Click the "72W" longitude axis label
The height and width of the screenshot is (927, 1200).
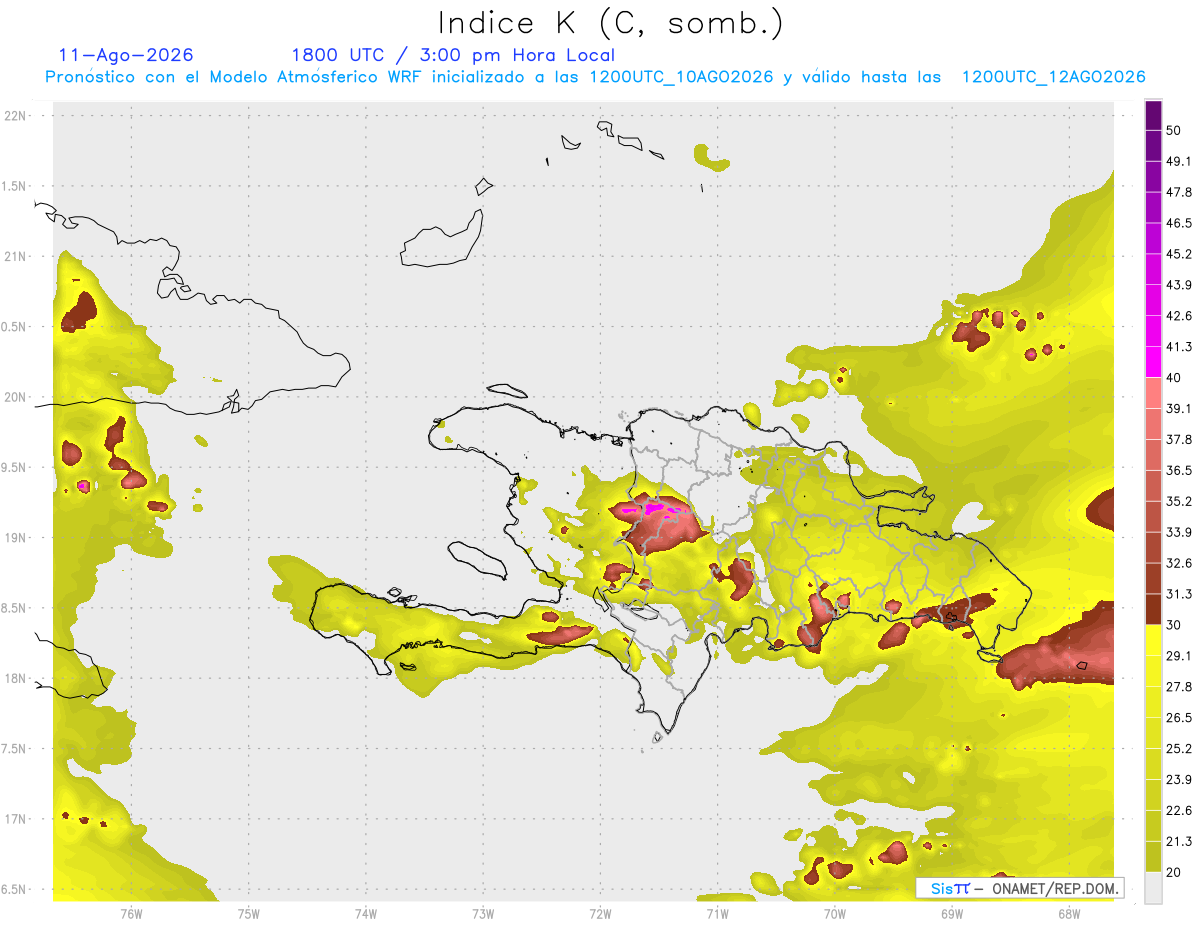click(x=600, y=913)
